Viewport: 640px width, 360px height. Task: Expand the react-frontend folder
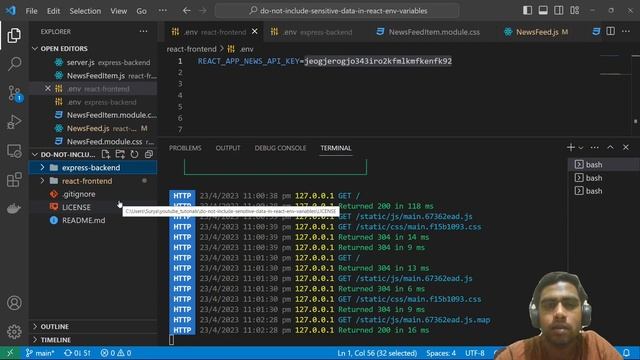pos(42,180)
